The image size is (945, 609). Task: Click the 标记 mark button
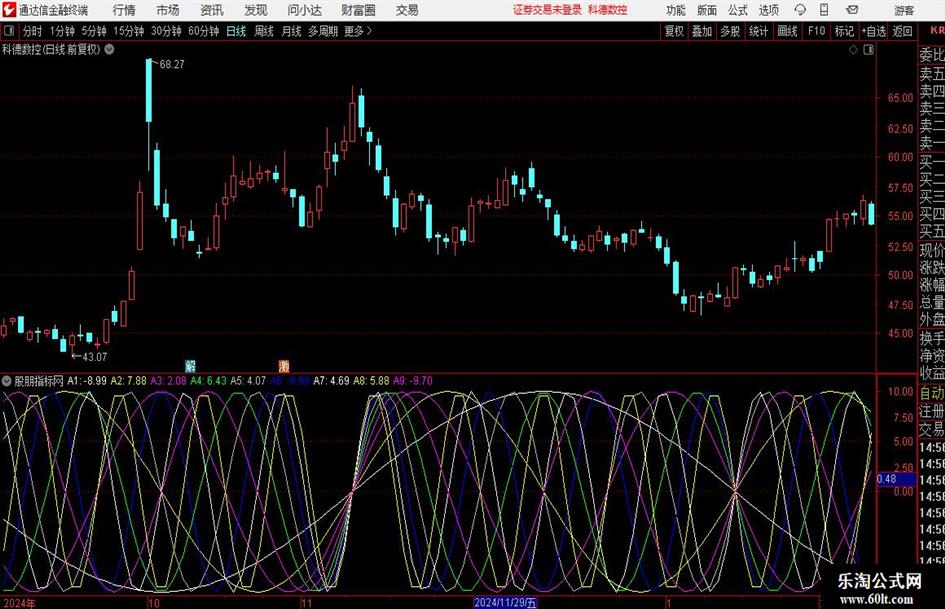pyautogui.click(x=844, y=31)
